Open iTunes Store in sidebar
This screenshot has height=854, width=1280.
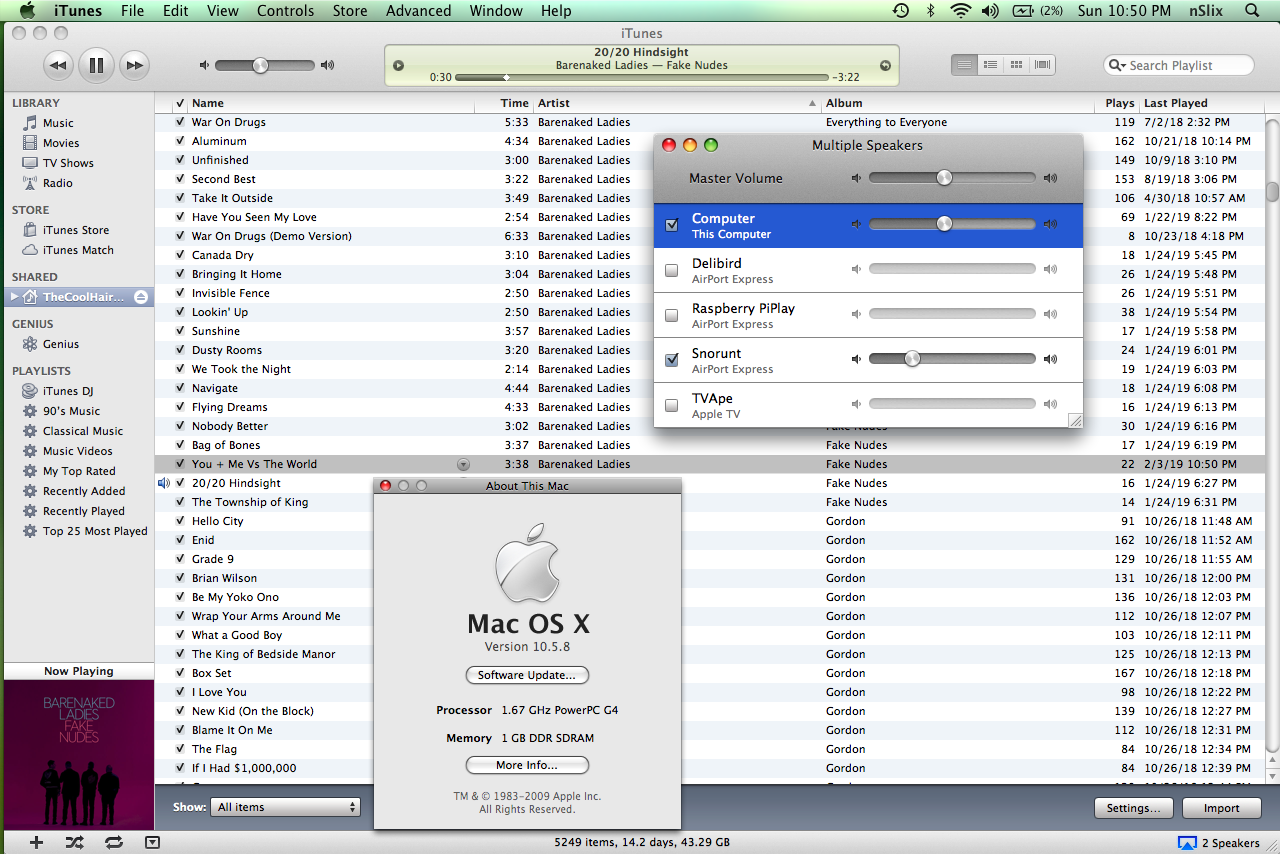coord(76,230)
